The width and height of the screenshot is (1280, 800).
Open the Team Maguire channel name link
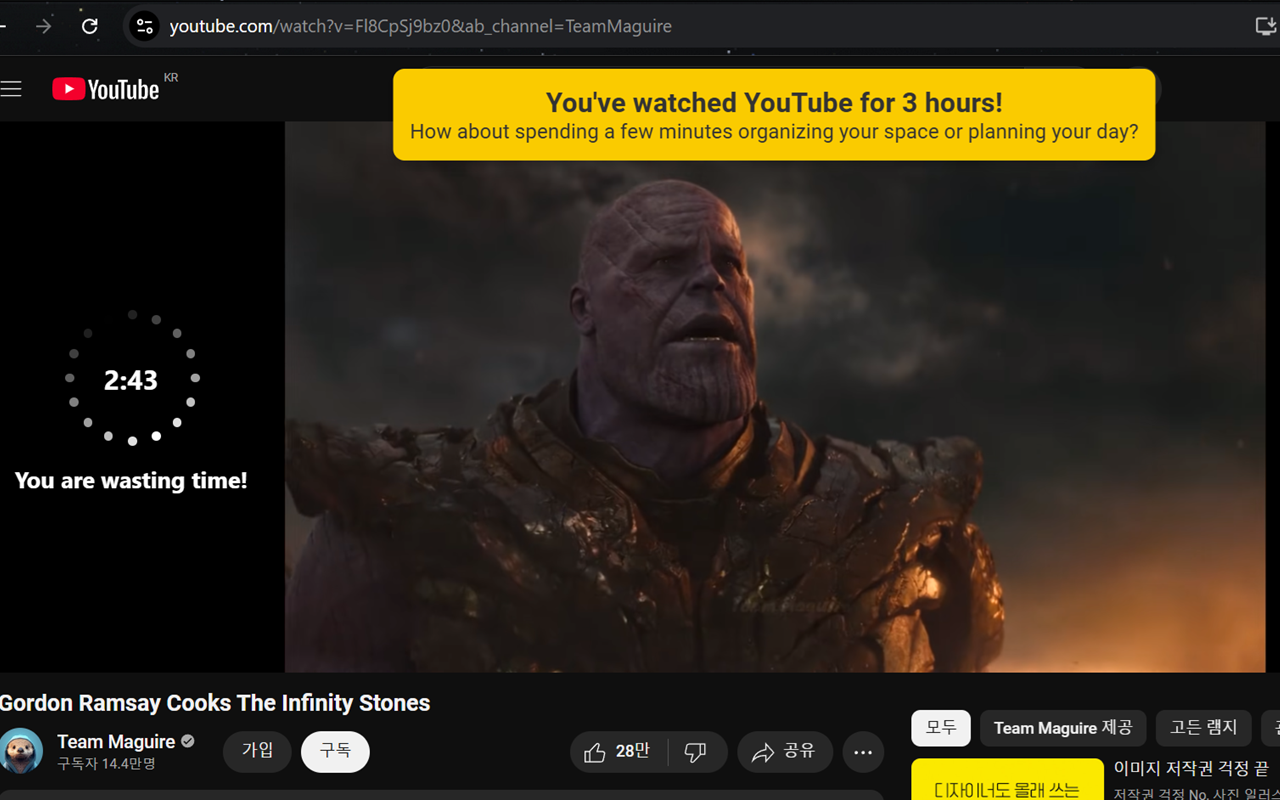click(x=116, y=742)
